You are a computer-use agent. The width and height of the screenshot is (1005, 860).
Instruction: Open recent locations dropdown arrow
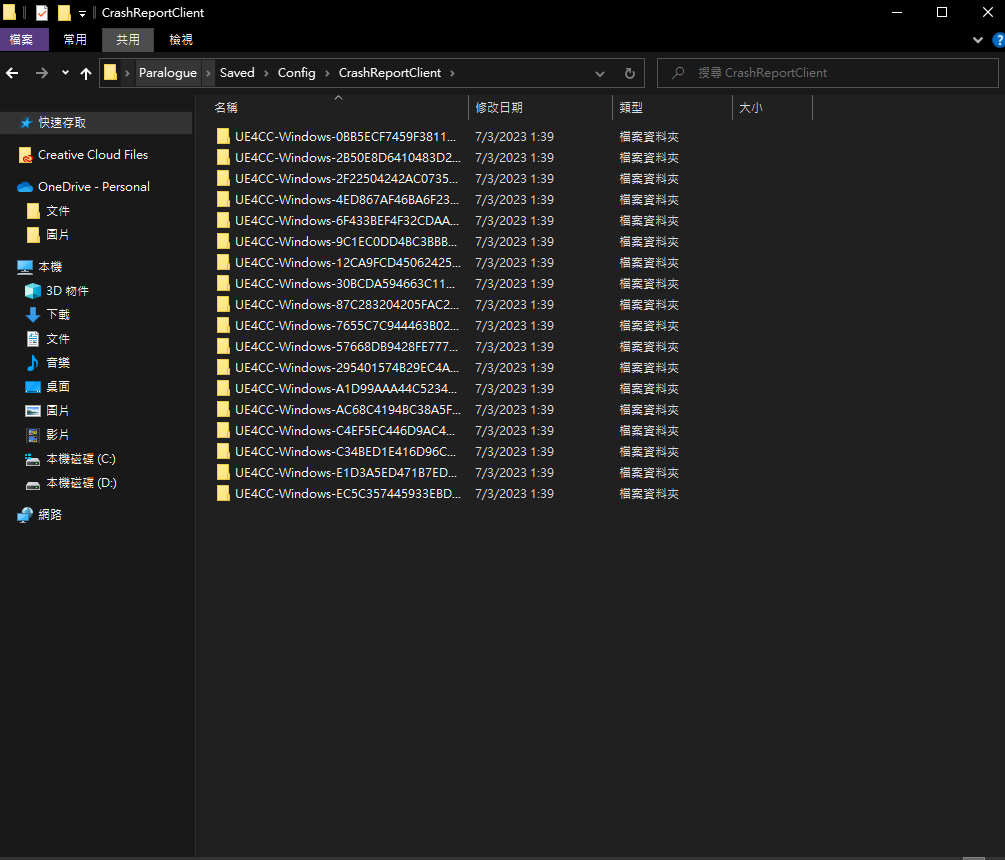(65, 73)
